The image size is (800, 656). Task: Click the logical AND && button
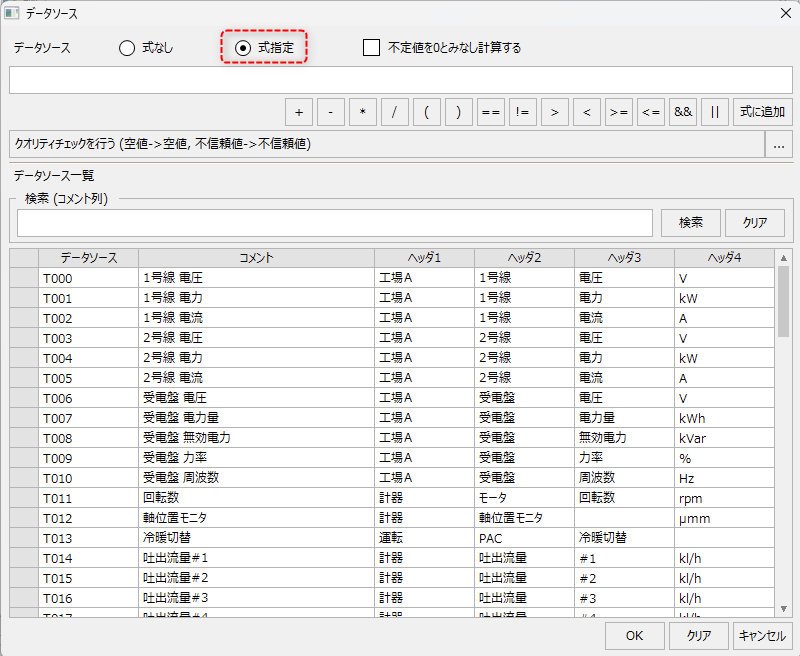(683, 112)
